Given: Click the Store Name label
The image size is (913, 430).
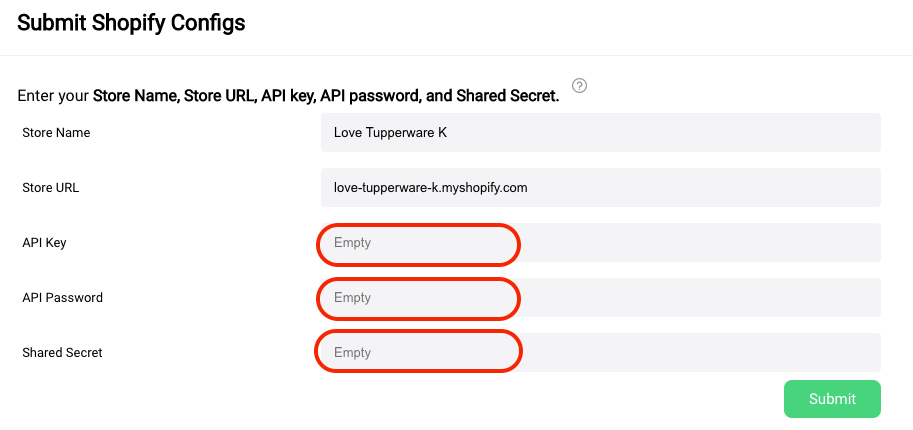Looking at the screenshot, I should point(56,133).
